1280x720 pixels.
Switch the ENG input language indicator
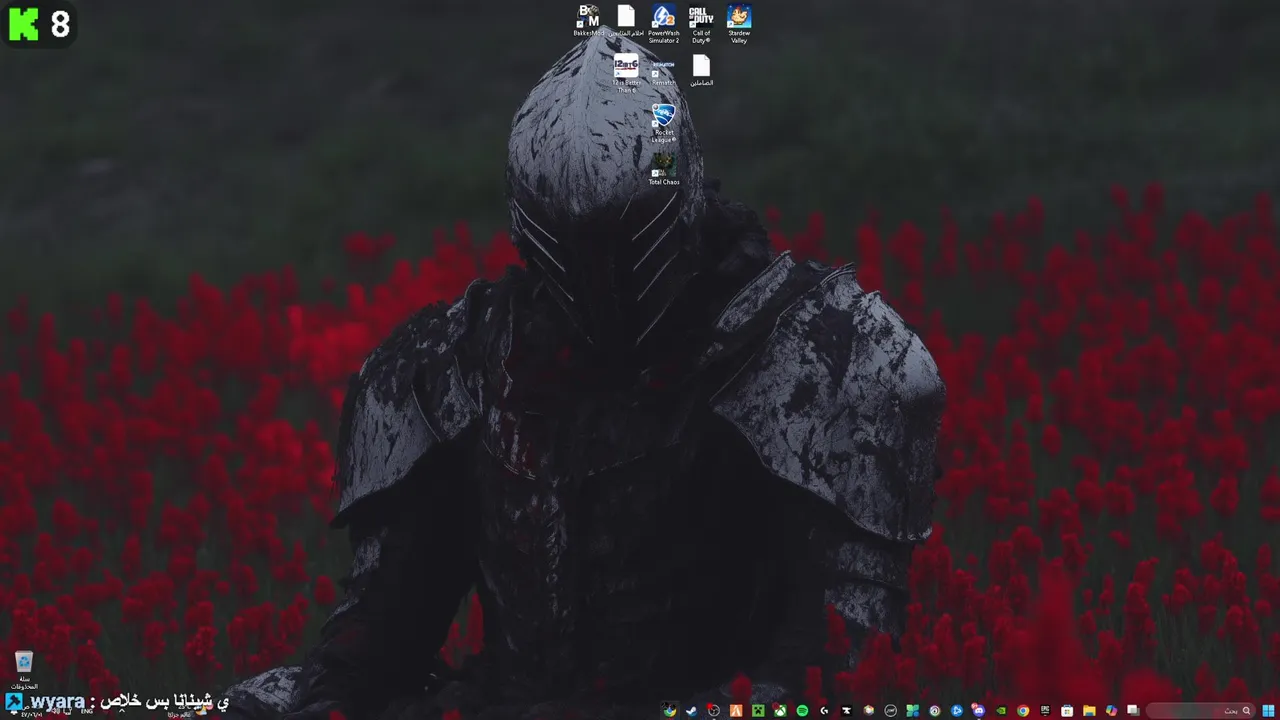[x=87, y=711]
